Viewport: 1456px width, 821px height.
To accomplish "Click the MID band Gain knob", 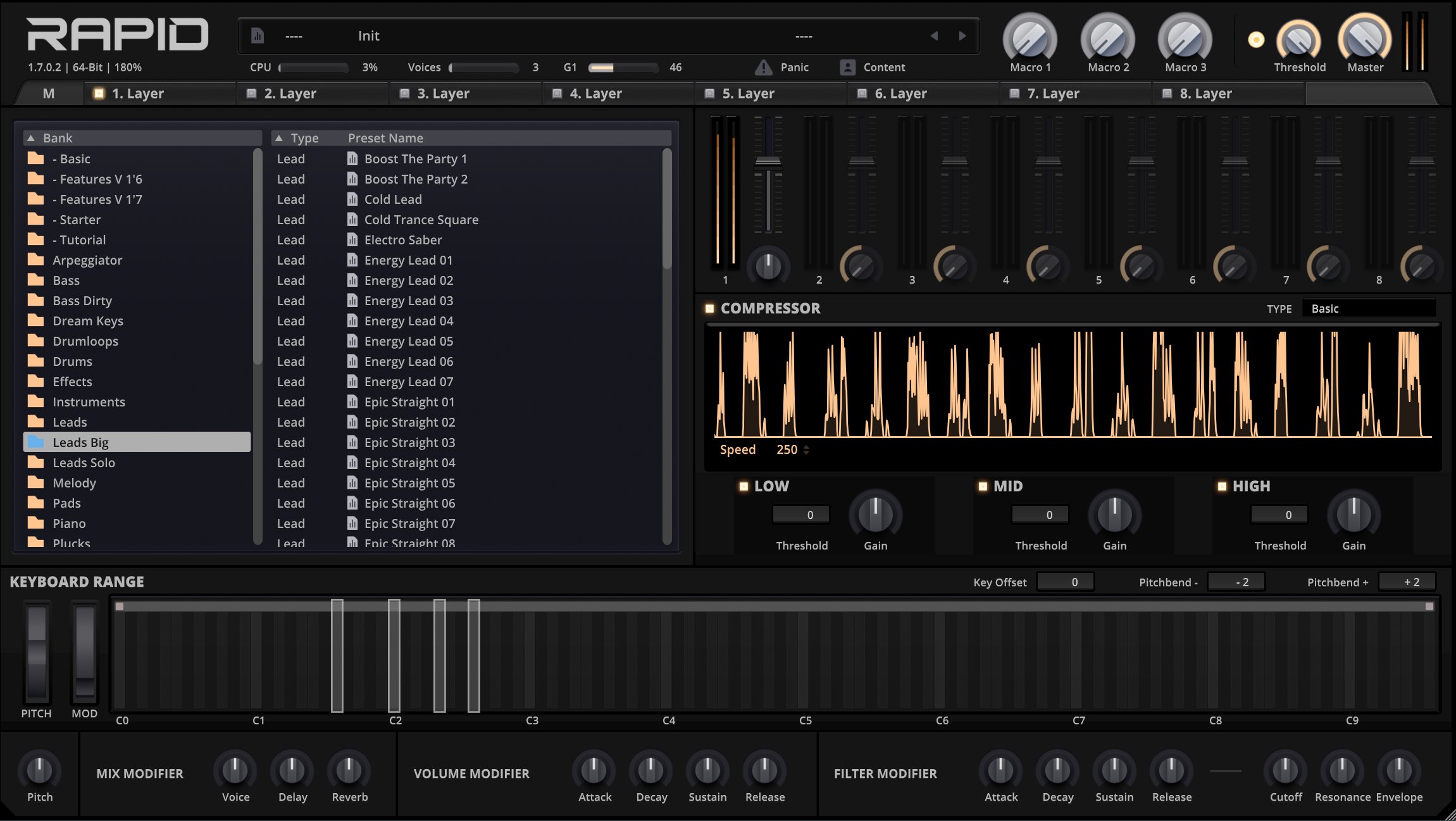I will (x=1115, y=514).
